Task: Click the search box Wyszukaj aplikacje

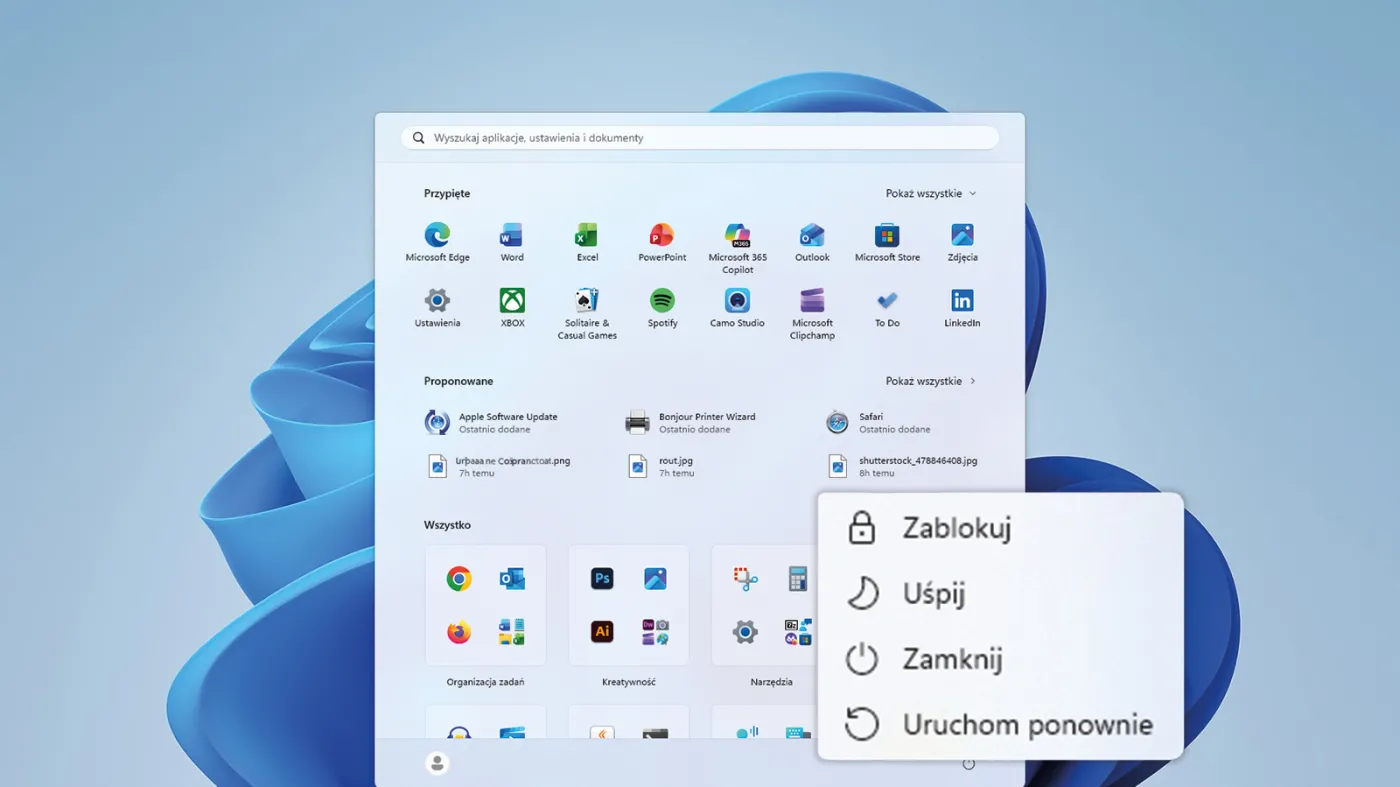Action: 700,138
